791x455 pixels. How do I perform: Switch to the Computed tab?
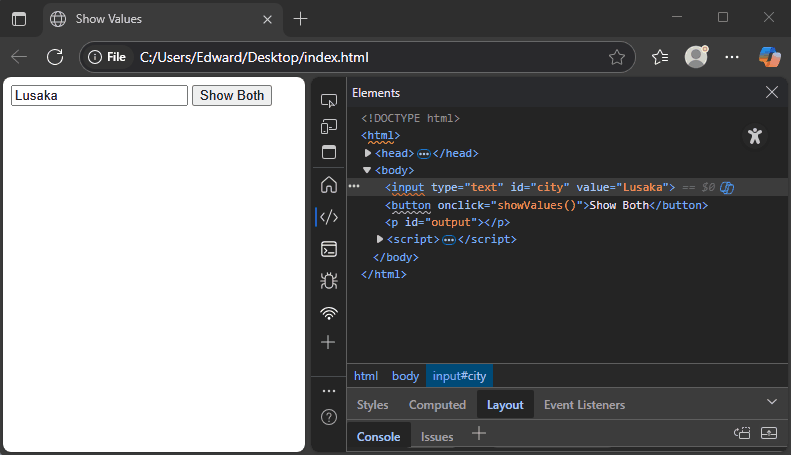(437, 405)
